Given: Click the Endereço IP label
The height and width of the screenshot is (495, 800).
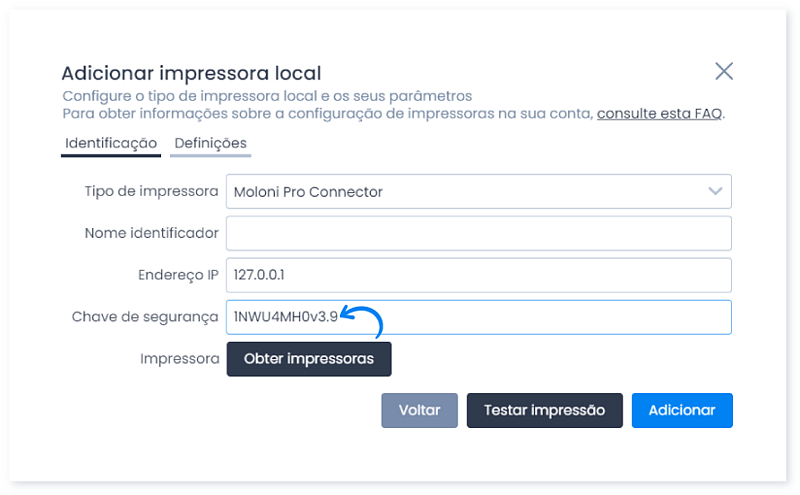Looking at the screenshot, I should point(178,275).
